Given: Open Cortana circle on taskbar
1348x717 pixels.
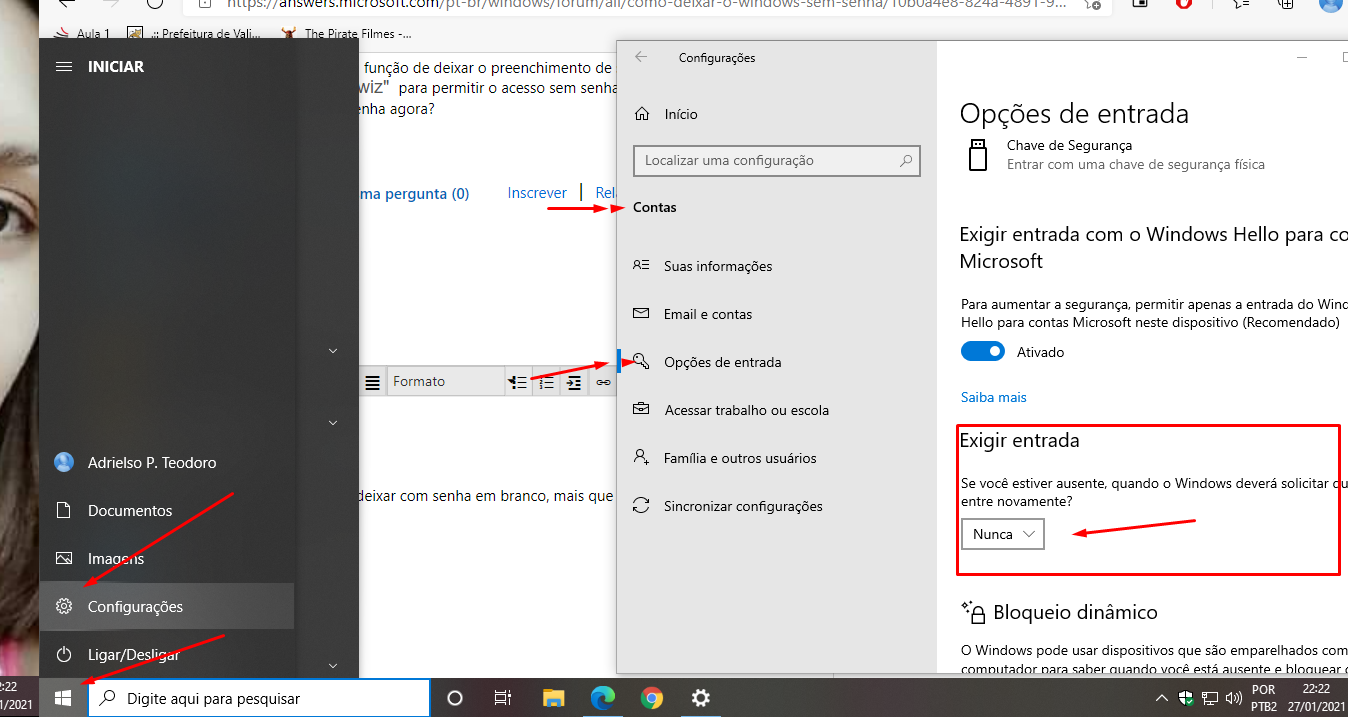Looking at the screenshot, I should tap(454, 698).
